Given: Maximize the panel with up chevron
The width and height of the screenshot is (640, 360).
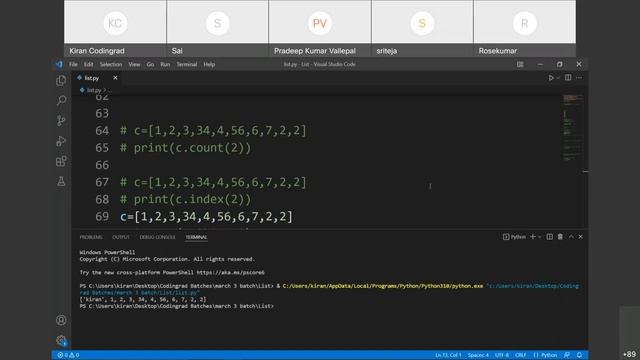Looking at the screenshot, I should [571, 237].
